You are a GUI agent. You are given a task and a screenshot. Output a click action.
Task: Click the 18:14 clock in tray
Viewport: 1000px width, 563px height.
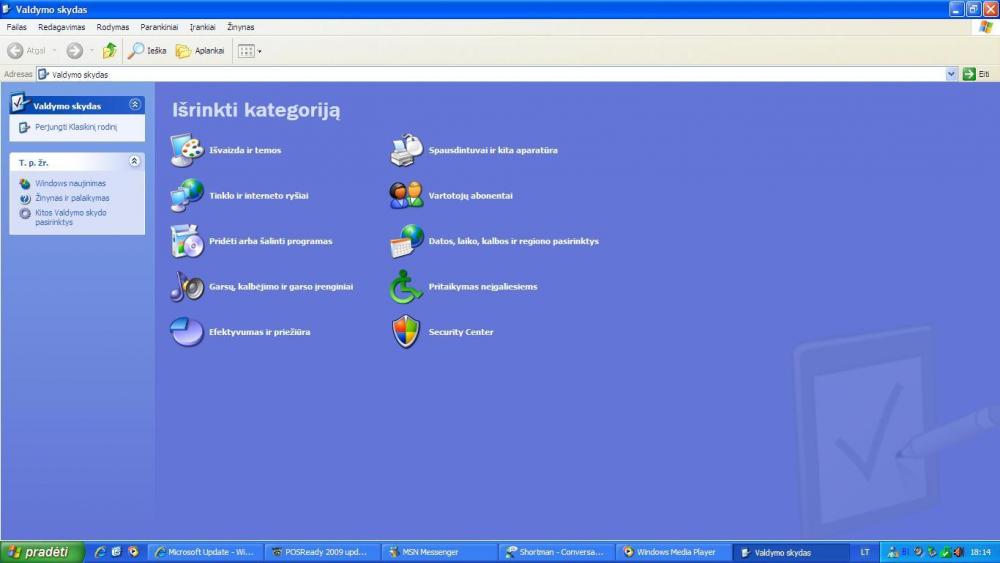click(980, 552)
